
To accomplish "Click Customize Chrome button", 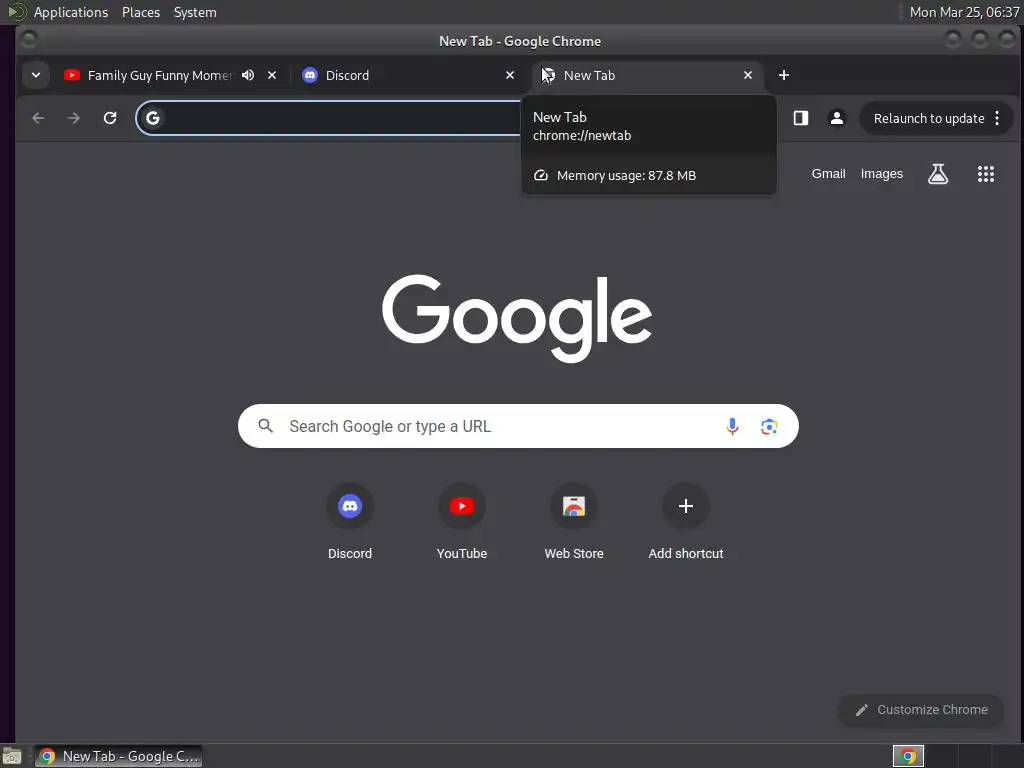I will (921, 710).
